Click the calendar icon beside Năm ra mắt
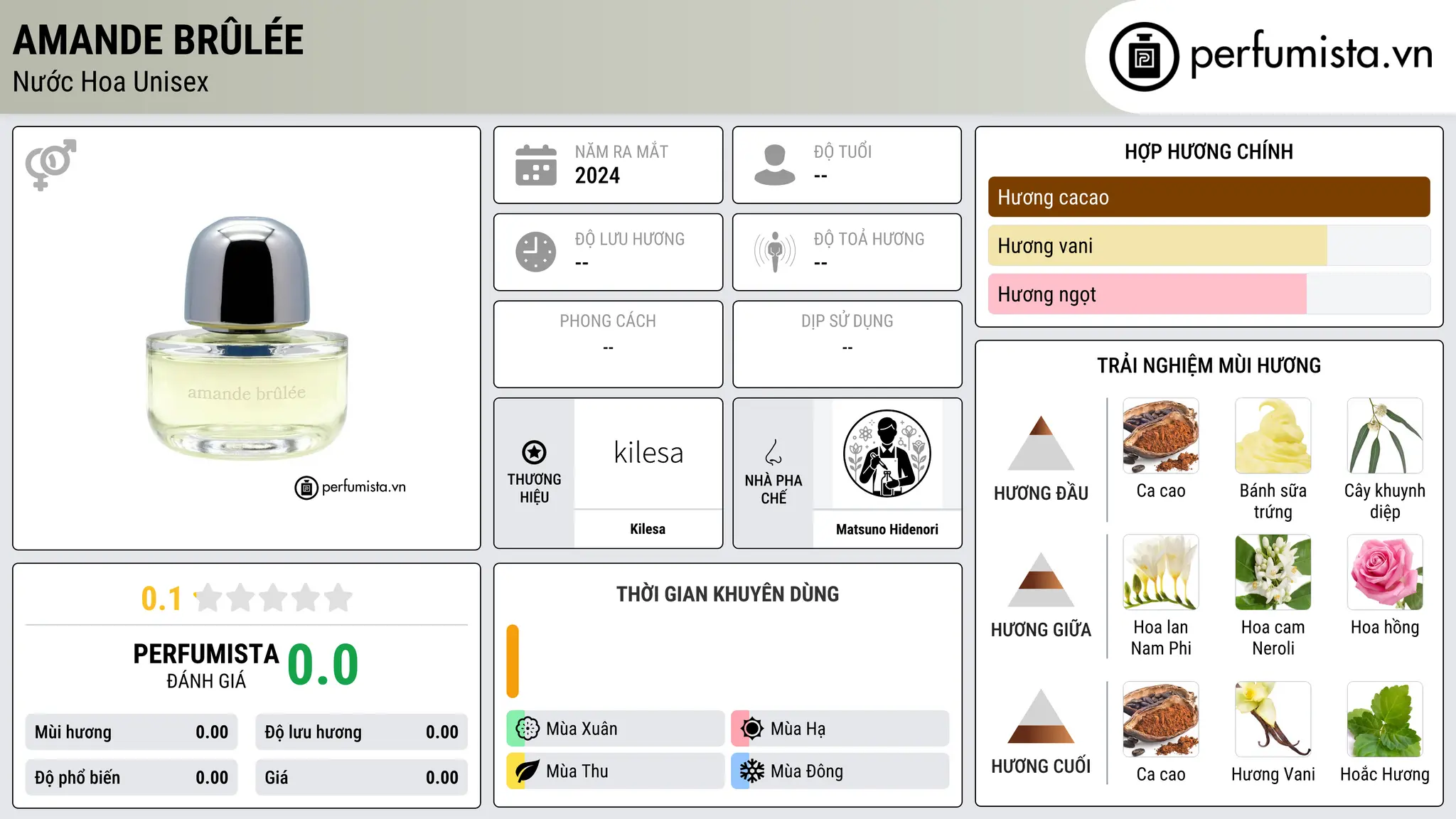Image resolution: width=1456 pixels, height=819 pixels. 536,165
